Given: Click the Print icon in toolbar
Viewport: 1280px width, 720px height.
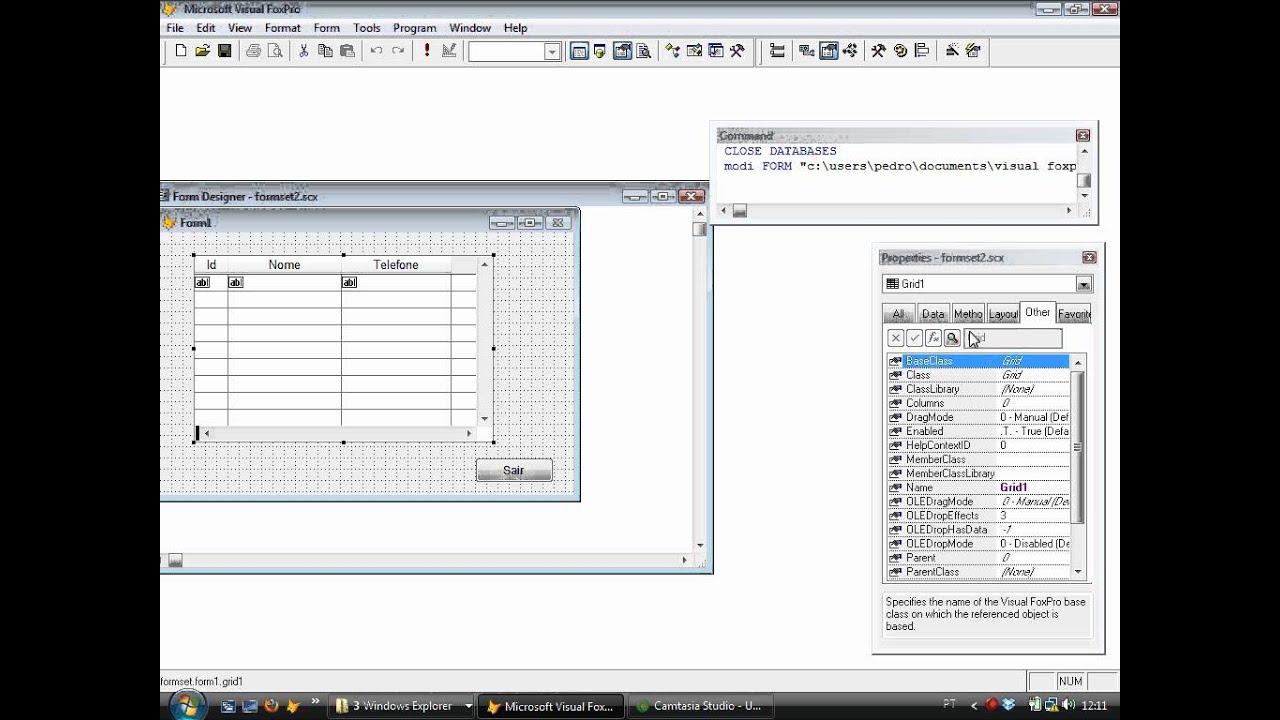Looking at the screenshot, I should [253, 51].
